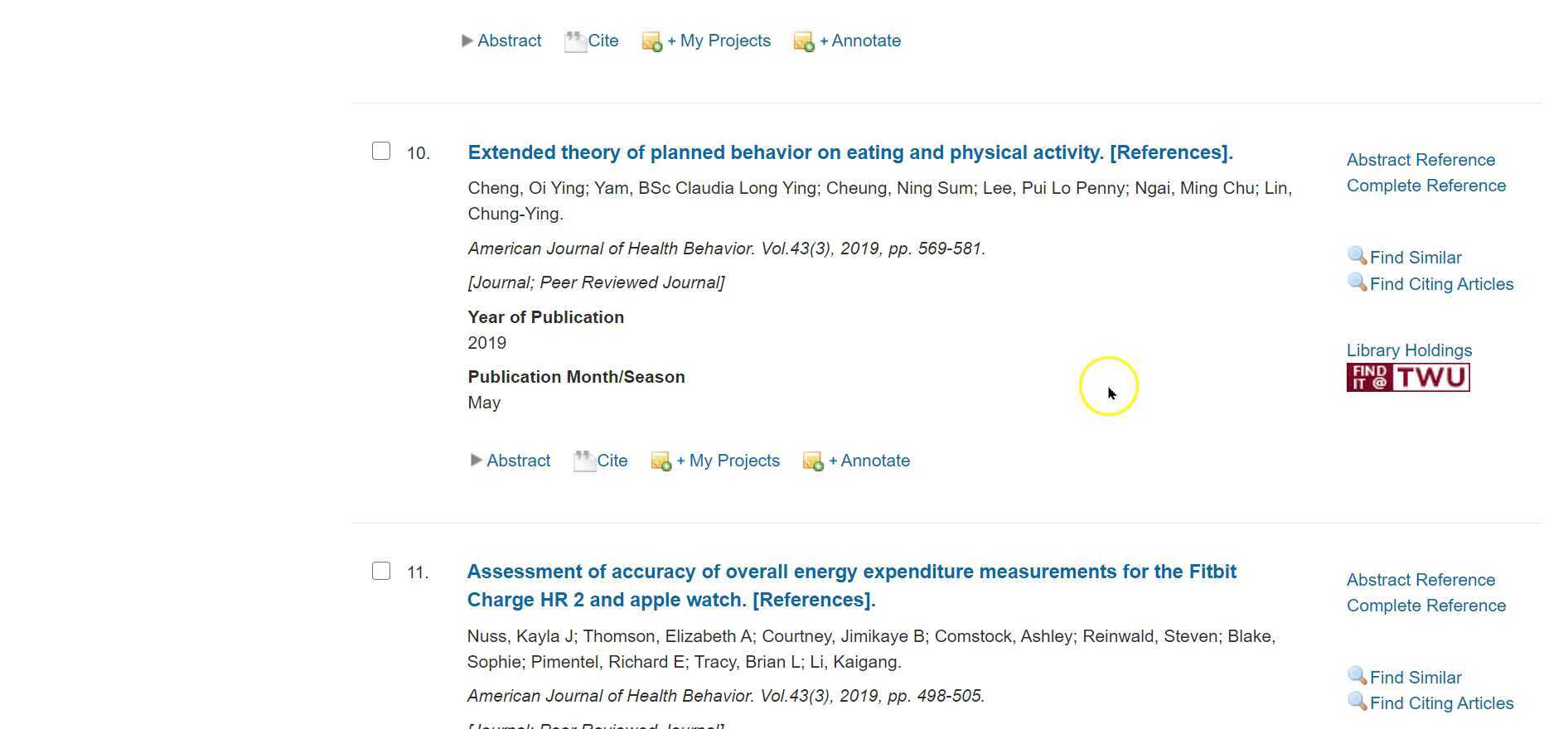Click the Library Holdings link
The height and width of the screenshot is (729, 1568).
click(x=1408, y=350)
